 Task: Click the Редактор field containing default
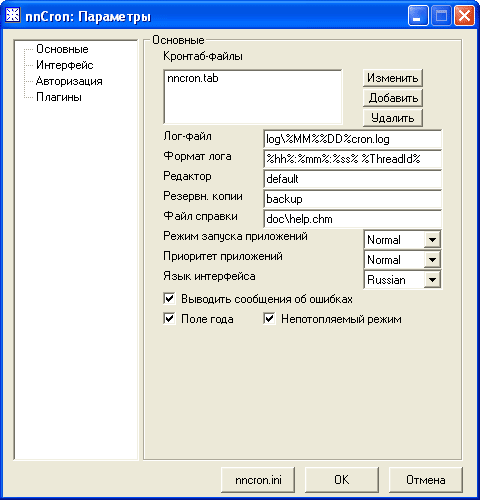coord(352,179)
